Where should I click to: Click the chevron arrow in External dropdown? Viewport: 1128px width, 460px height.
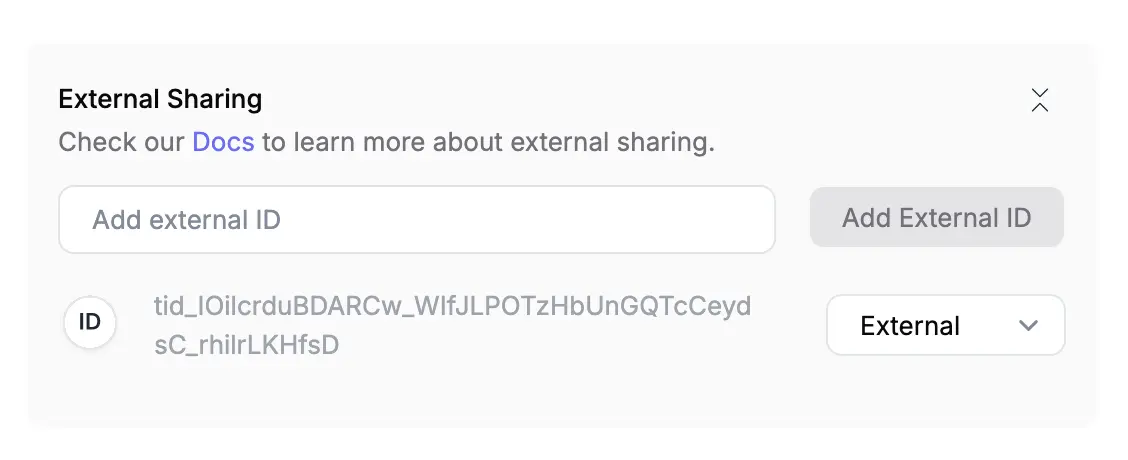[1029, 325]
